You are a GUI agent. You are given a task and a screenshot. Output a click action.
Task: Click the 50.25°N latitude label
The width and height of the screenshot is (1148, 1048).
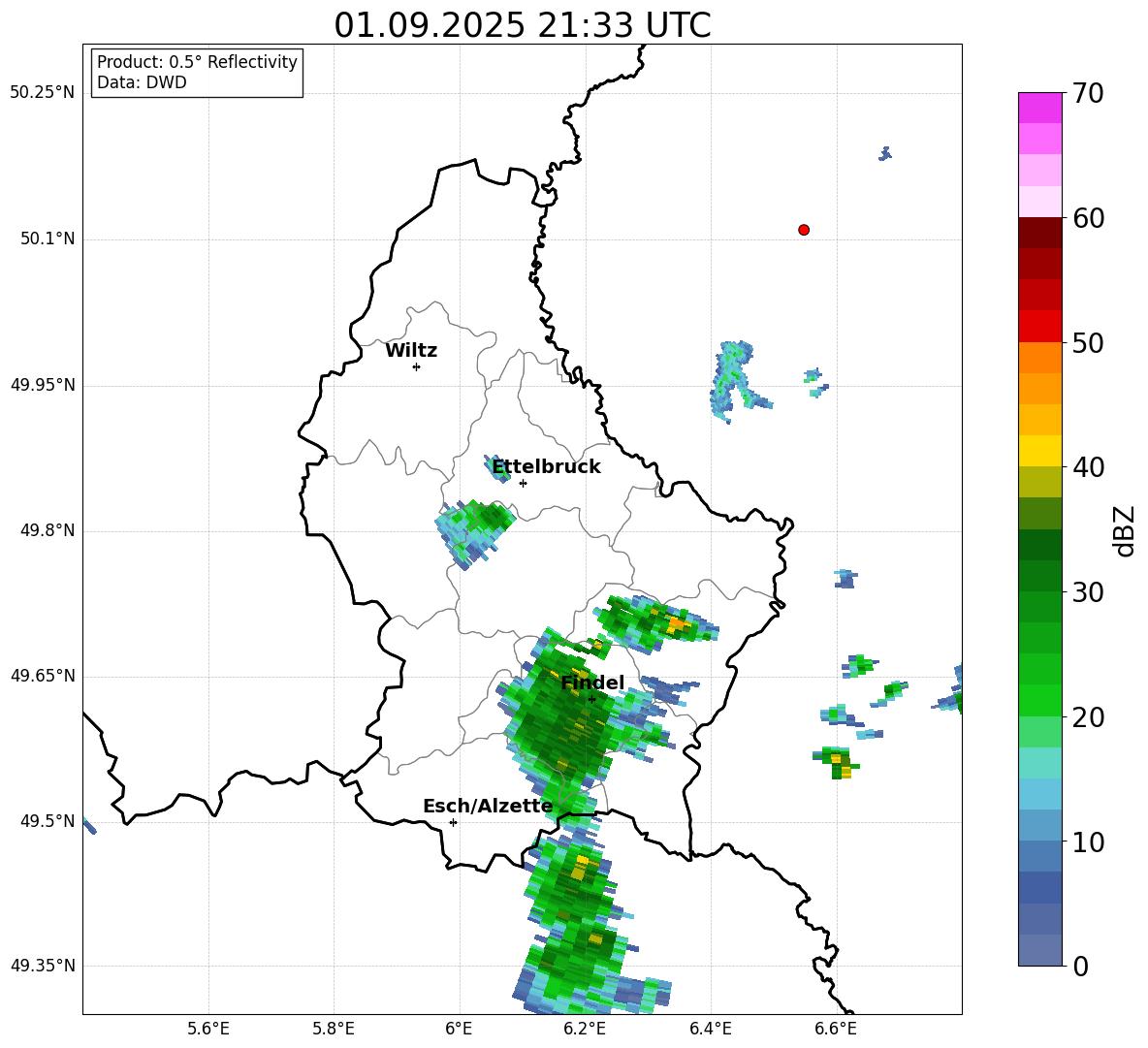[43, 93]
